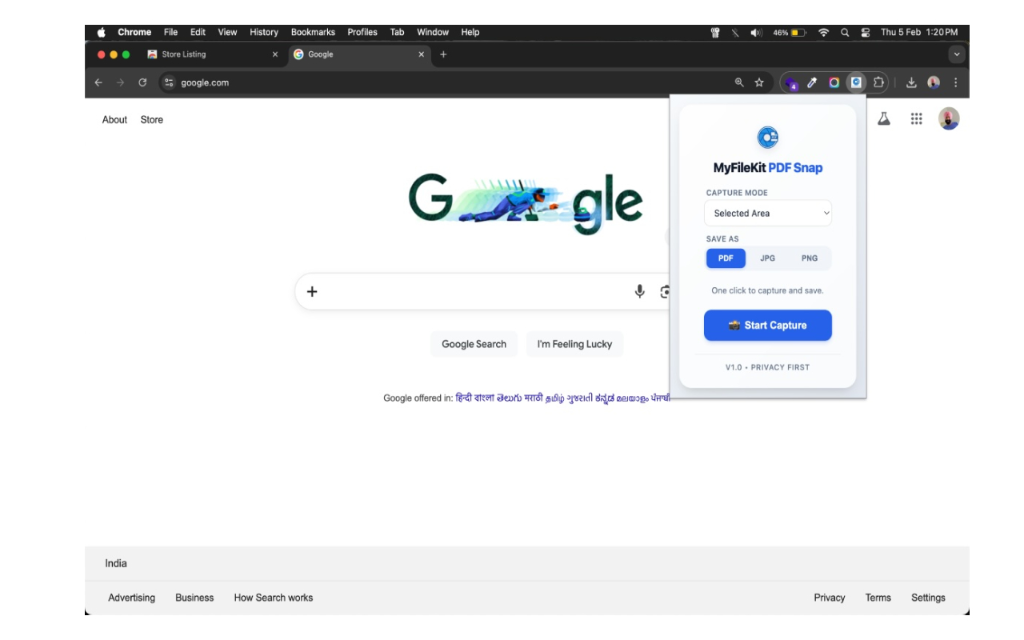1024x640 pixels.
Task: Open the File menu
Action: pos(170,32)
